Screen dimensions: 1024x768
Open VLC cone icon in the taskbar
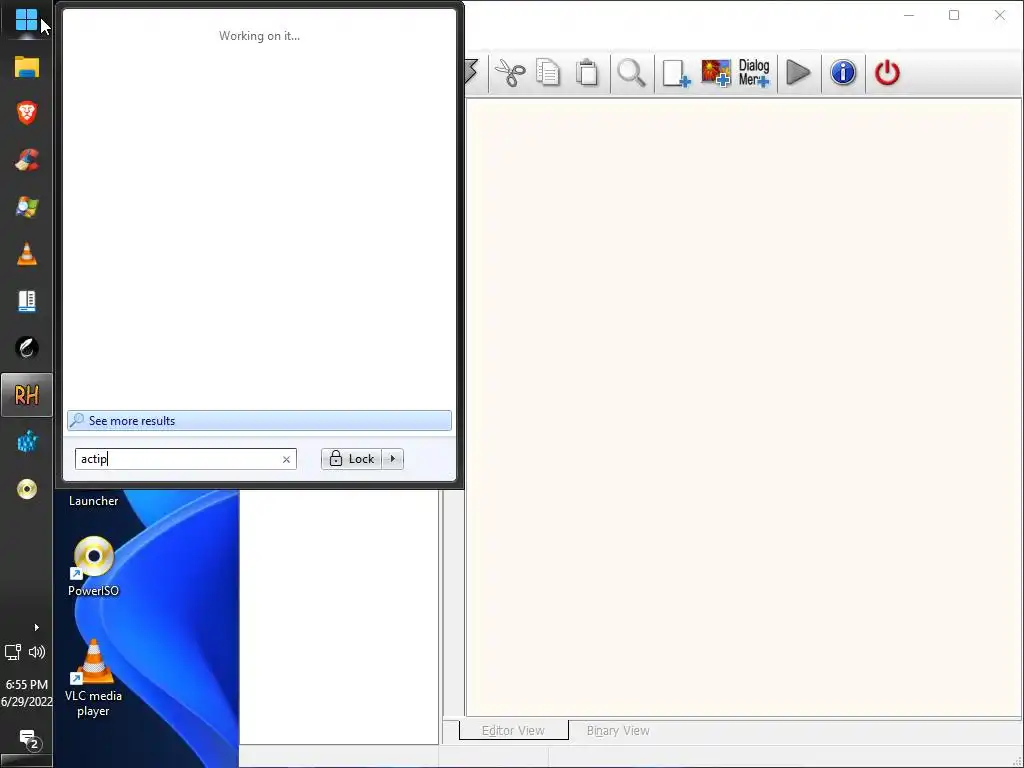pyautogui.click(x=27, y=254)
